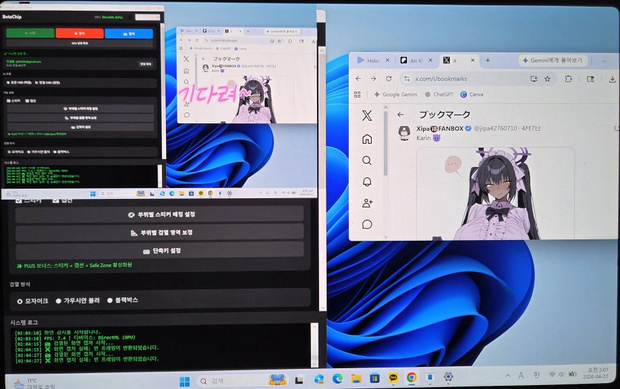
Task: Click the install/cast icon in larger window's address bar
Action: point(534,79)
